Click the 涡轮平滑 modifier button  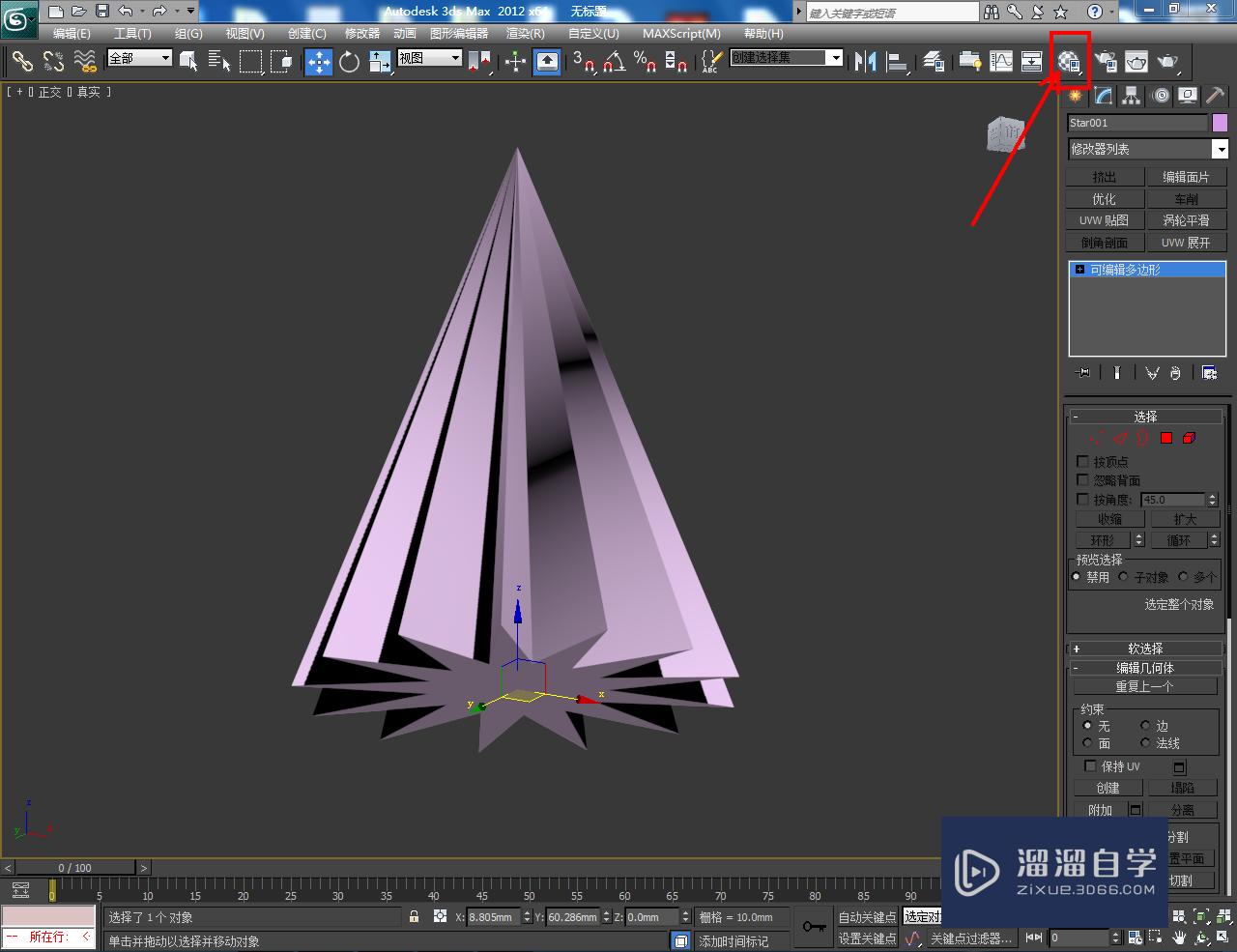(1187, 220)
